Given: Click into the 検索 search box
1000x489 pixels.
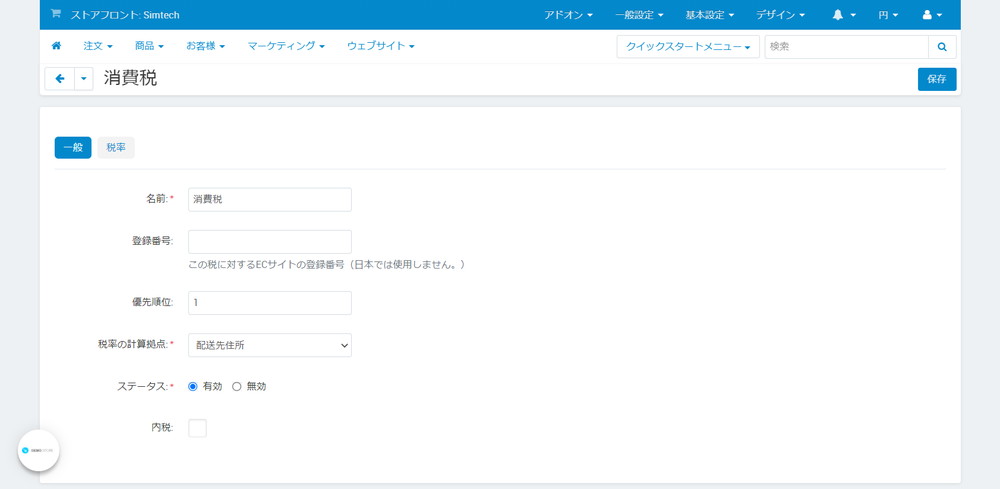Looking at the screenshot, I should pyautogui.click(x=846, y=47).
